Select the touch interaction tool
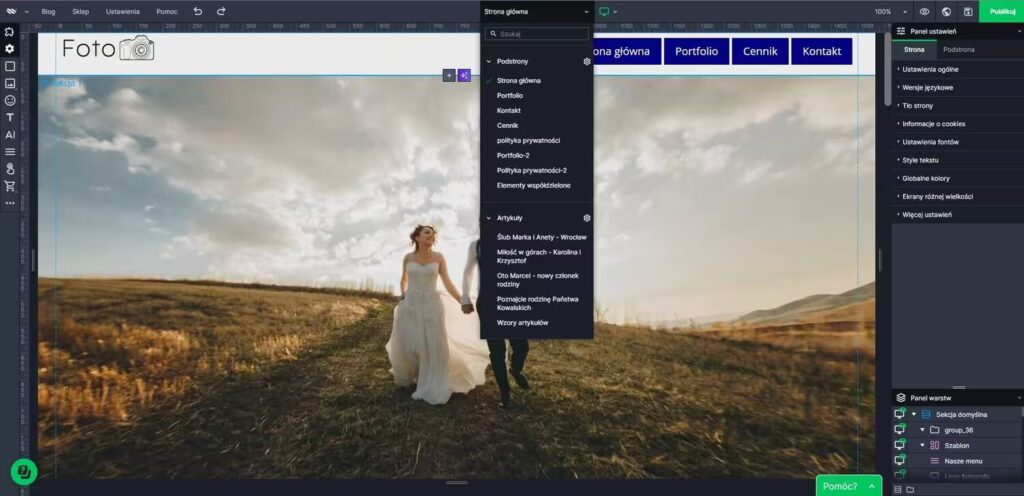This screenshot has width=1024, height=496. tap(10, 169)
